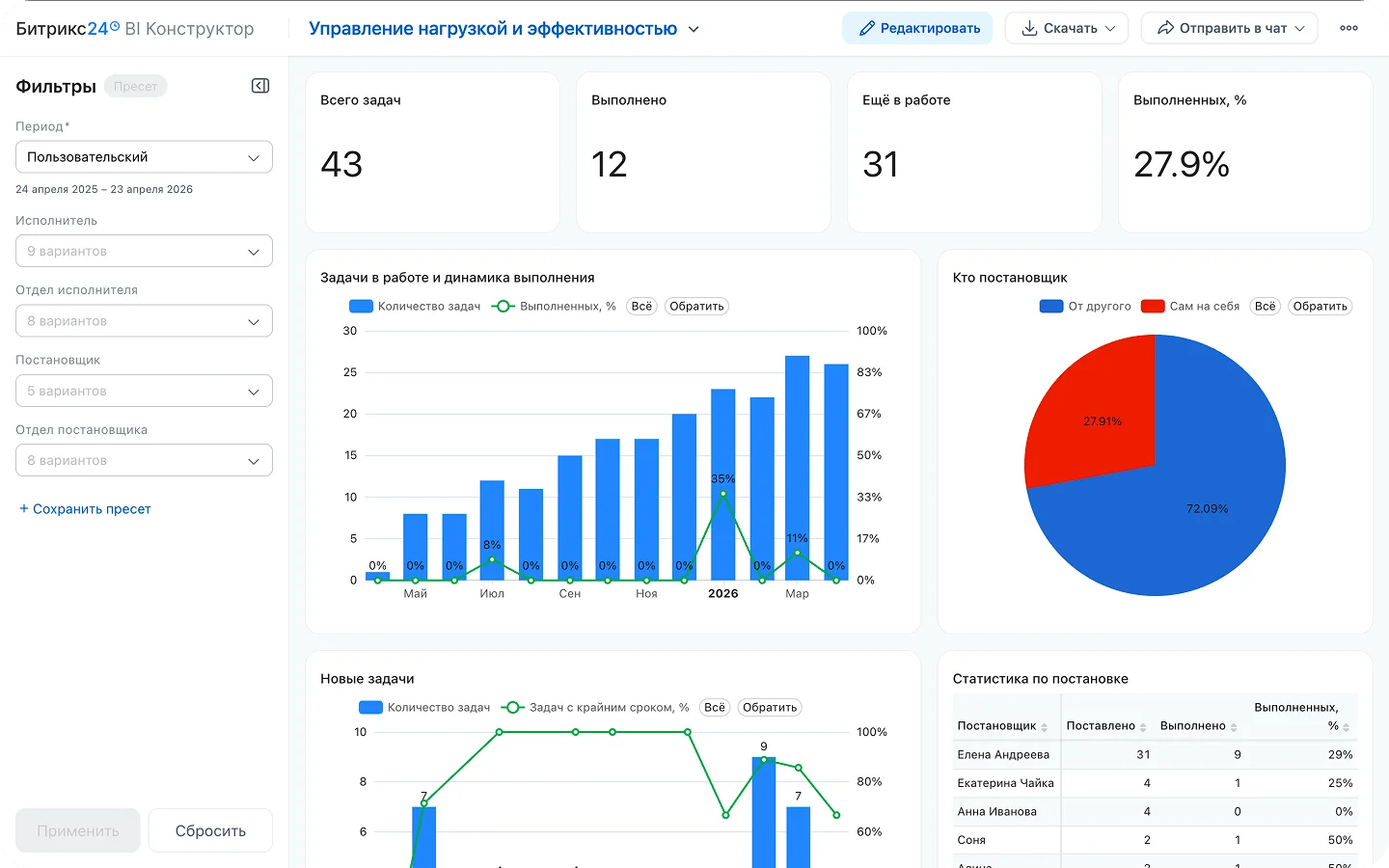The height and width of the screenshot is (868, 1389).
Task: Toggle Сам на себя pie legend
Action: point(1190,306)
